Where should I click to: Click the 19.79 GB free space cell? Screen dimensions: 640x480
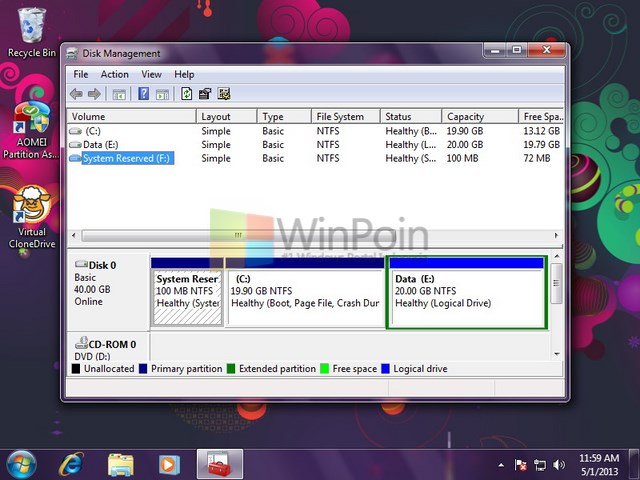coord(541,144)
